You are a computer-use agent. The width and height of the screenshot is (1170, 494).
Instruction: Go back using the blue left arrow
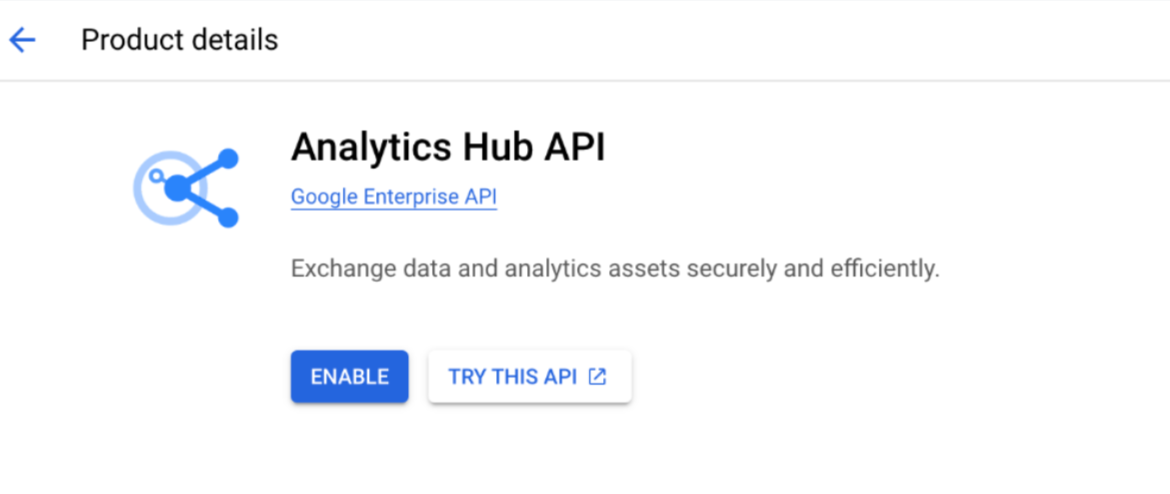(22, 40)
